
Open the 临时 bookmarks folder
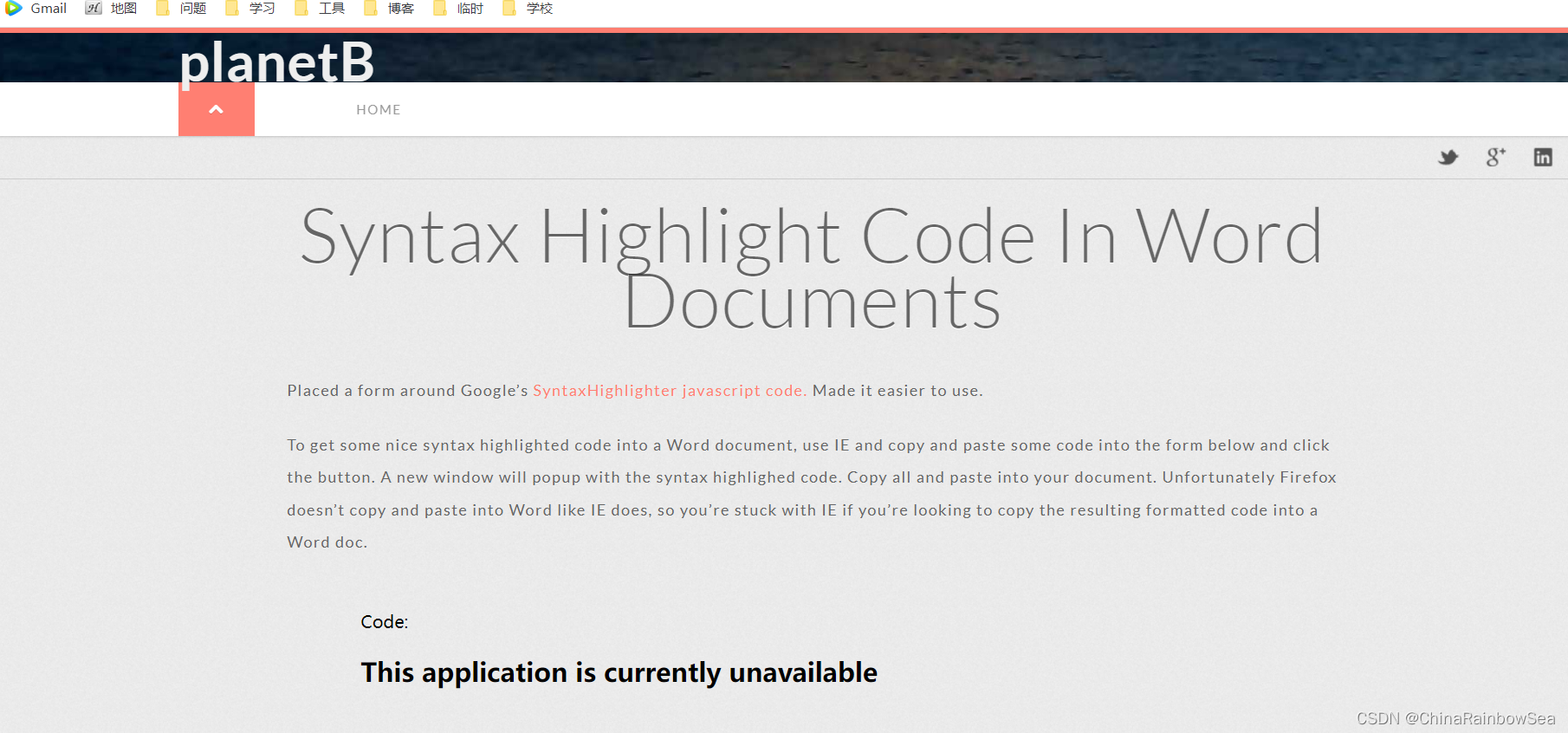pos(458,8)
